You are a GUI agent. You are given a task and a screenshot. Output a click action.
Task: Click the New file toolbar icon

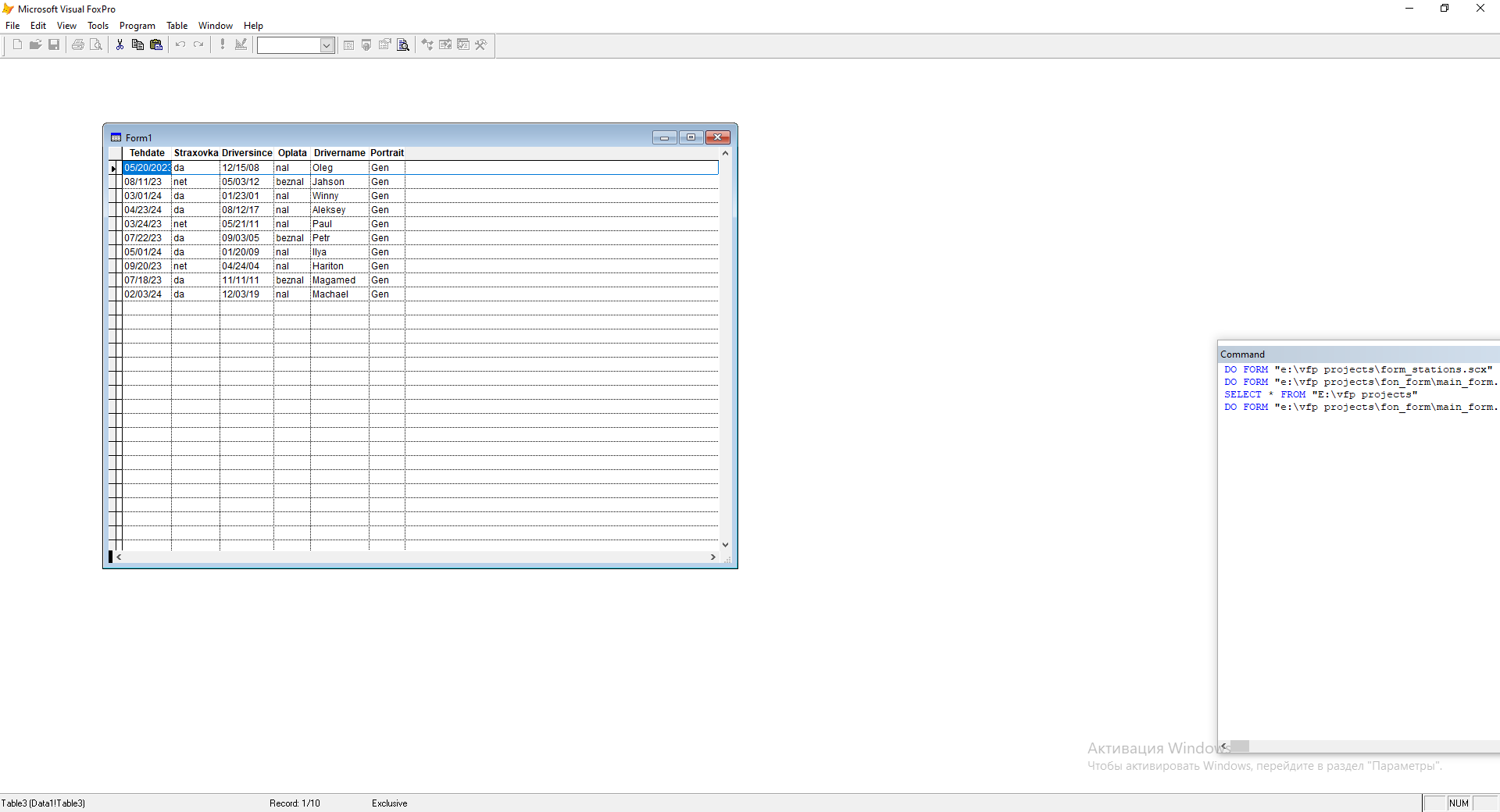point(17,45)
